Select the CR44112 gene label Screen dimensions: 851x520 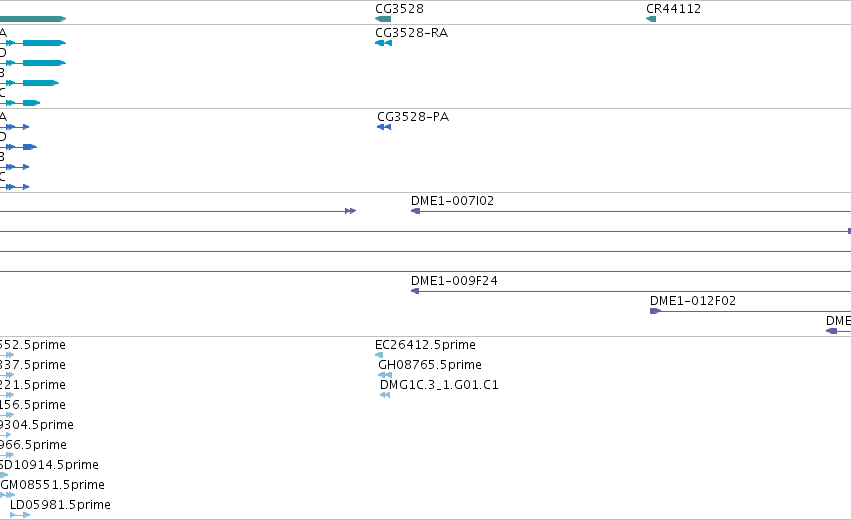[x=673, y=9]
